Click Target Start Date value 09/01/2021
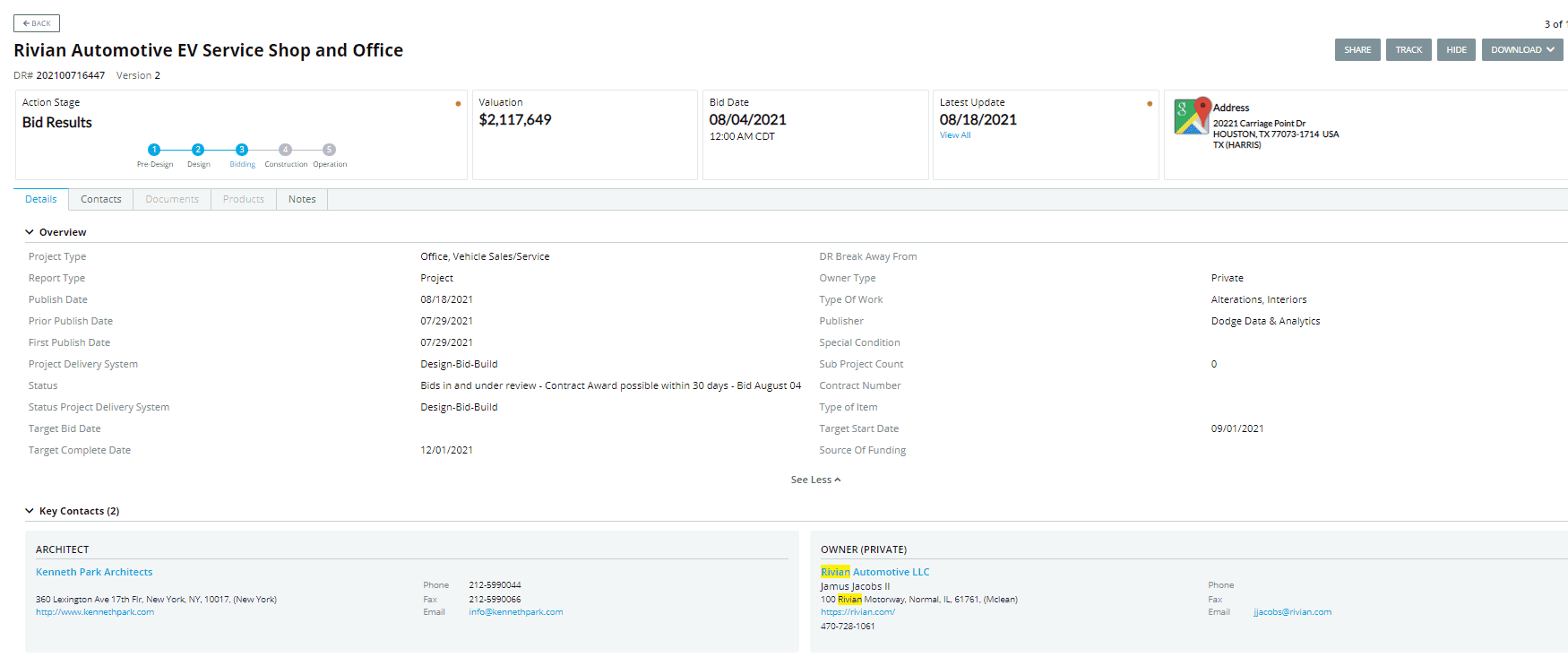1568x666 pixels. [1237, 428]
